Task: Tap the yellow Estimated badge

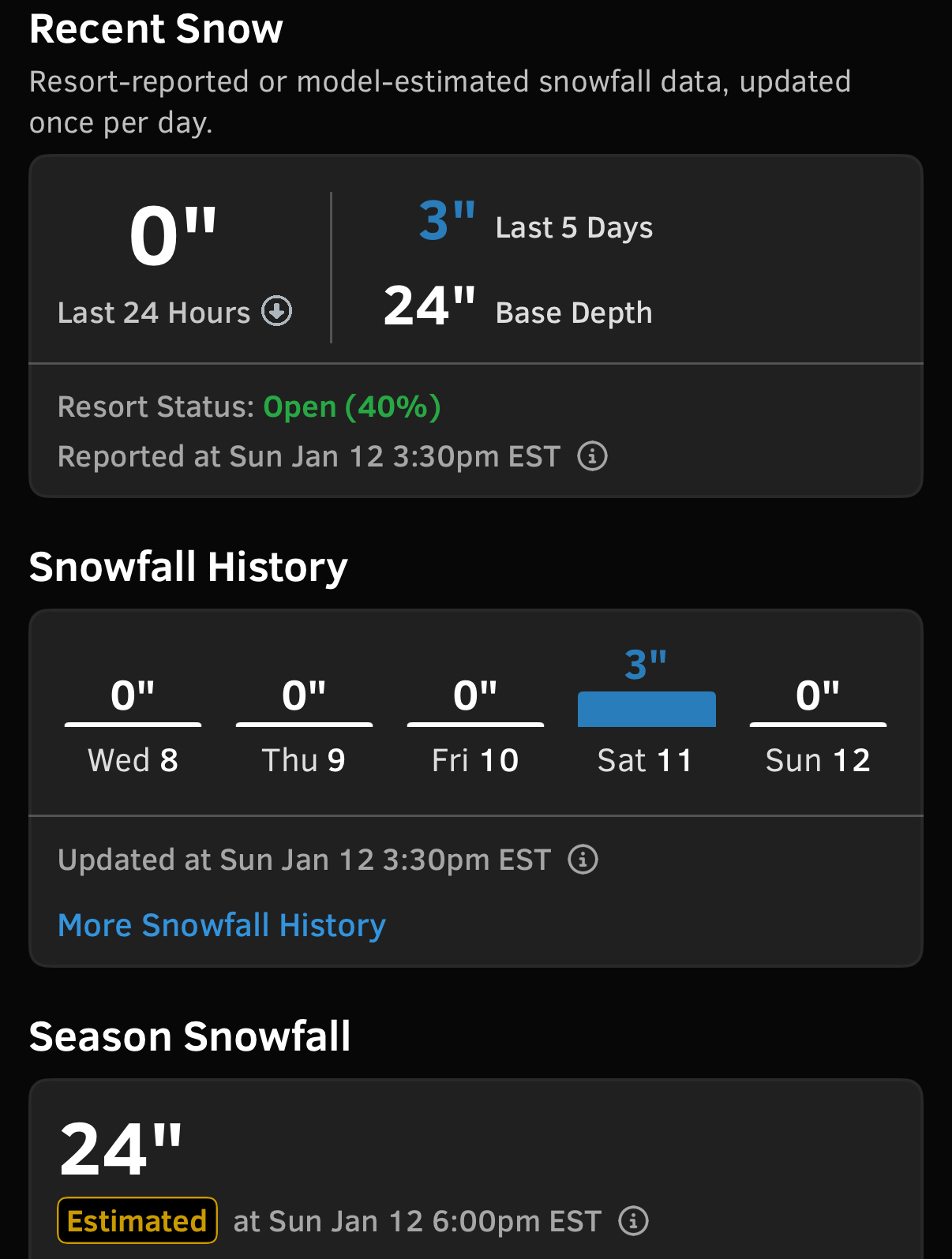Action: click(137, 1220)
